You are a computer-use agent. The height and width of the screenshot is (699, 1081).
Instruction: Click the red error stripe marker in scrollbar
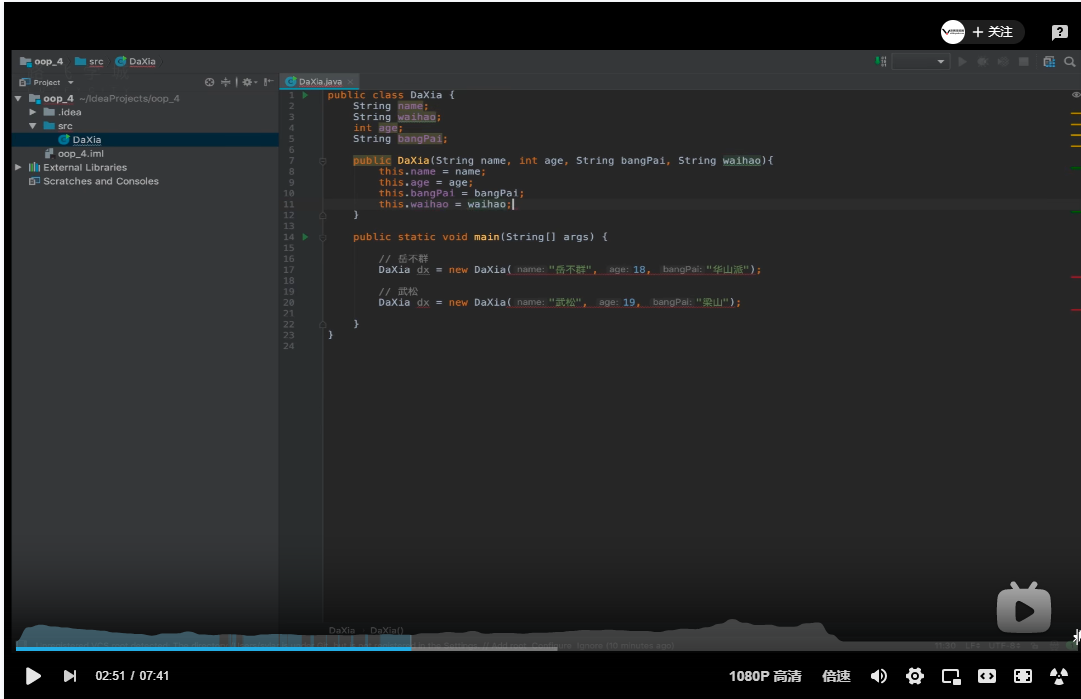click(1075, 276)
